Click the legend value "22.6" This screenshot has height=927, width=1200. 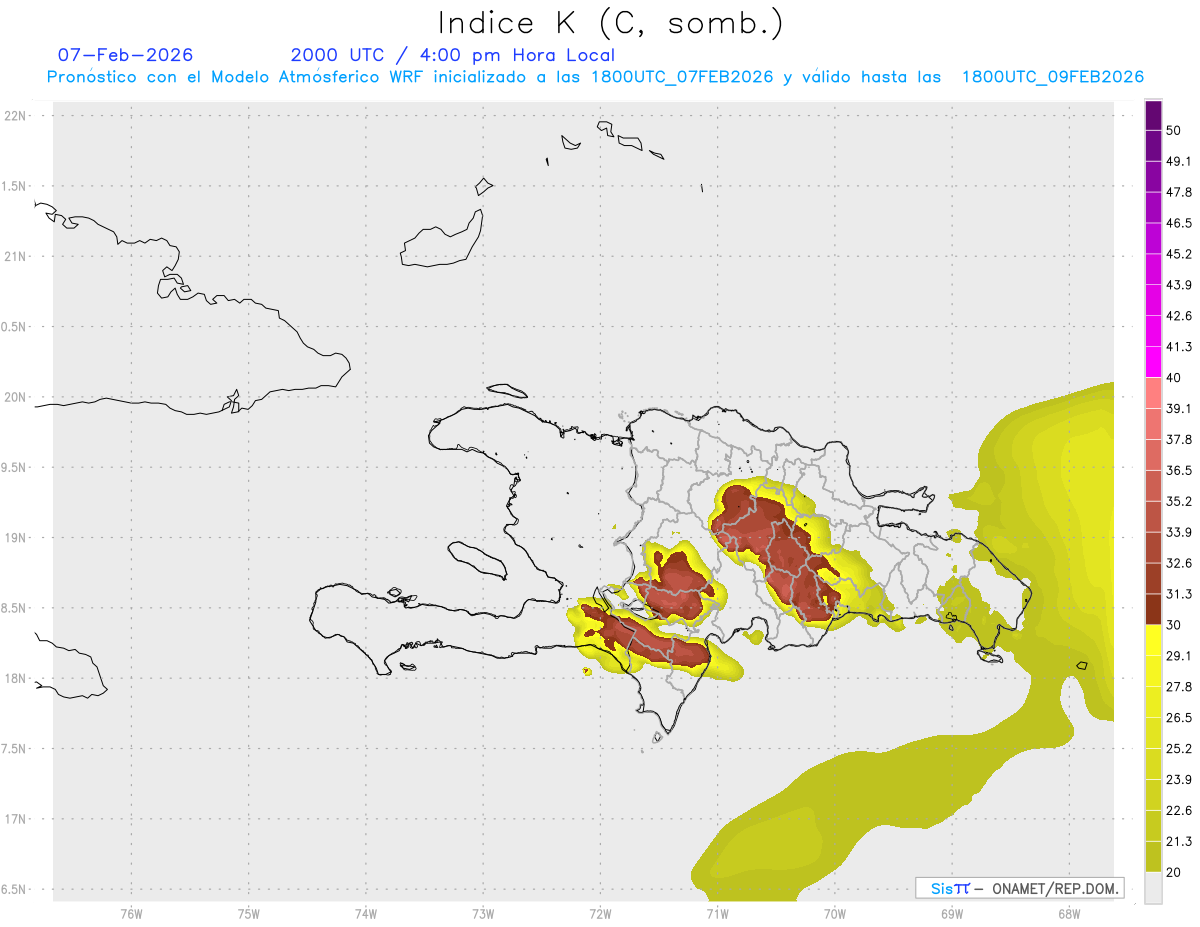point(1180,812)
